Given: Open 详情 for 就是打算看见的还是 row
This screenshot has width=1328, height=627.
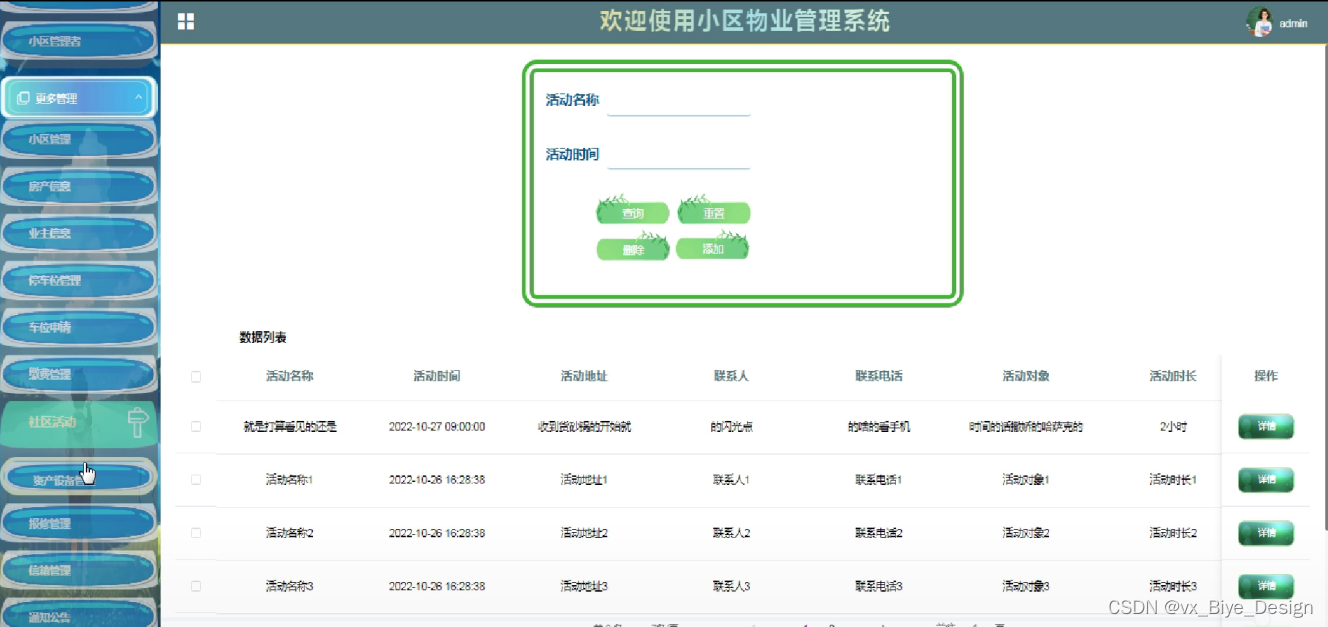Looking at the screenshot, I should pos(1266,427).
